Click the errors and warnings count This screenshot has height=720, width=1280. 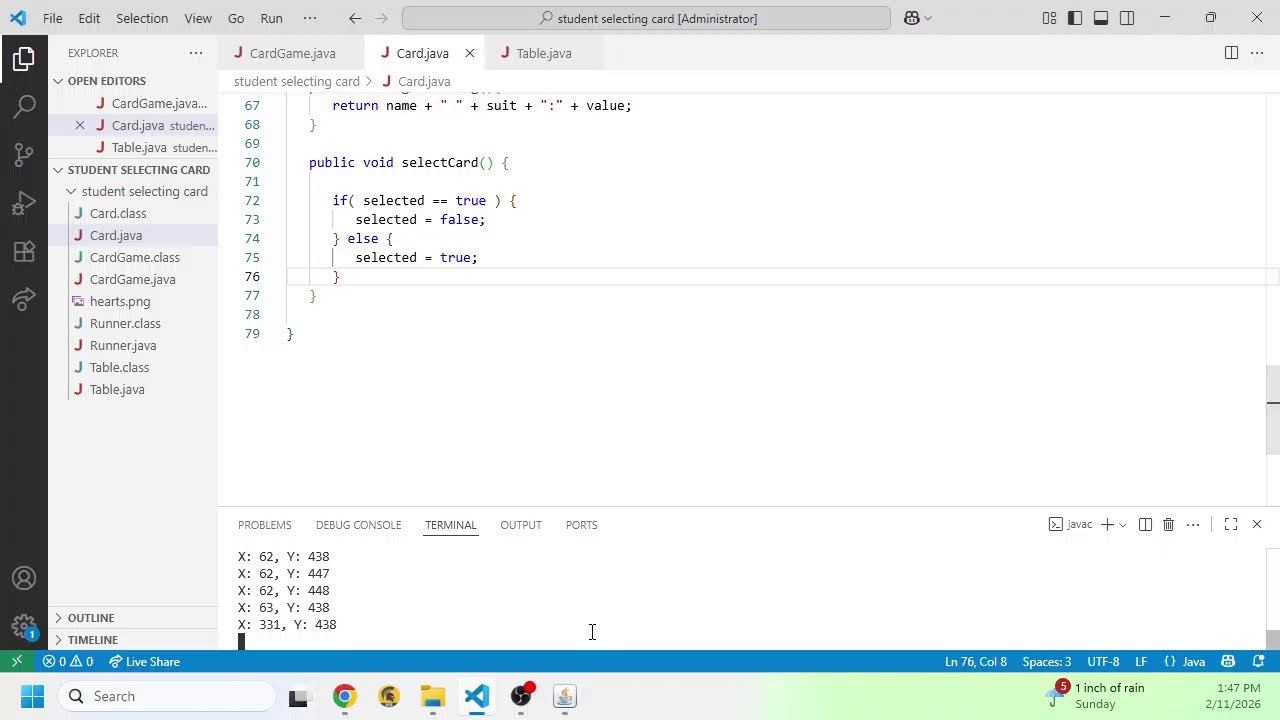point(68,662)
